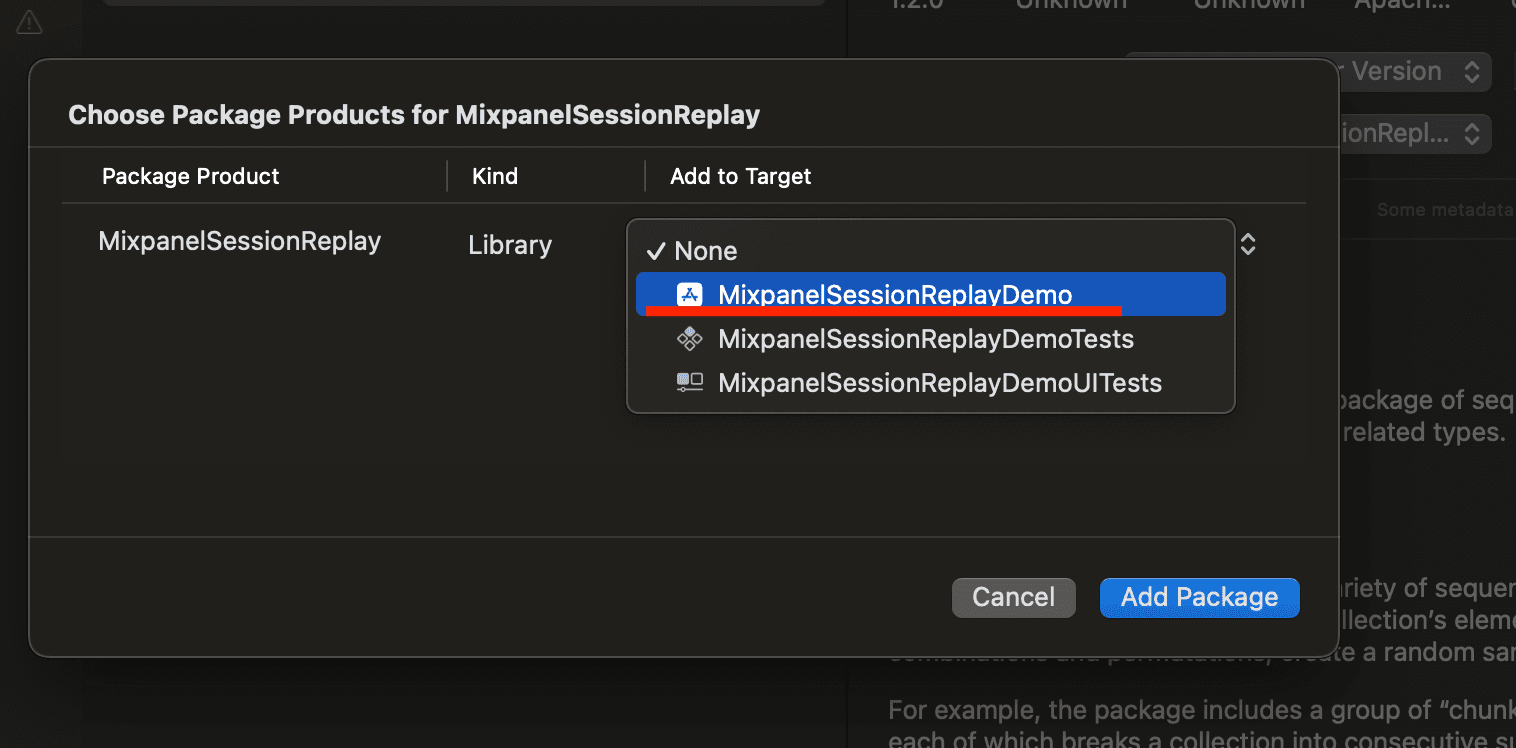Image resolution: width=1516 pixels, height=748 pixels.
Task: Click the Library kind cell
Action: (x=510, y=245)
